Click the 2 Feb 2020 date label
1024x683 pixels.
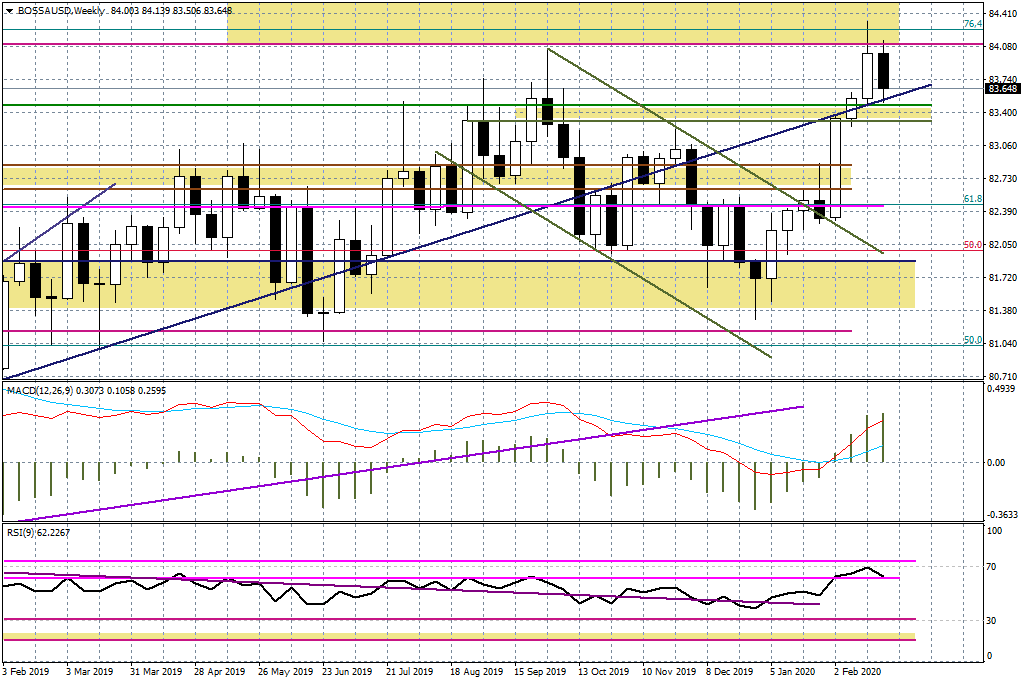[858, 671]
